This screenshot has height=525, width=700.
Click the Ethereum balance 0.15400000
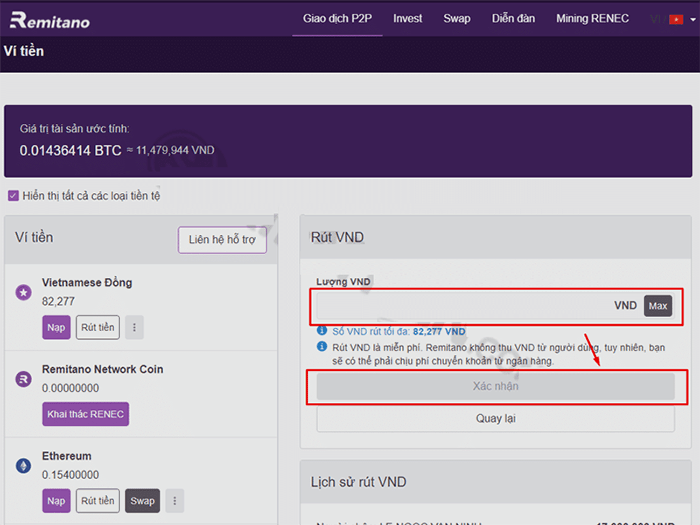[71, 475]
